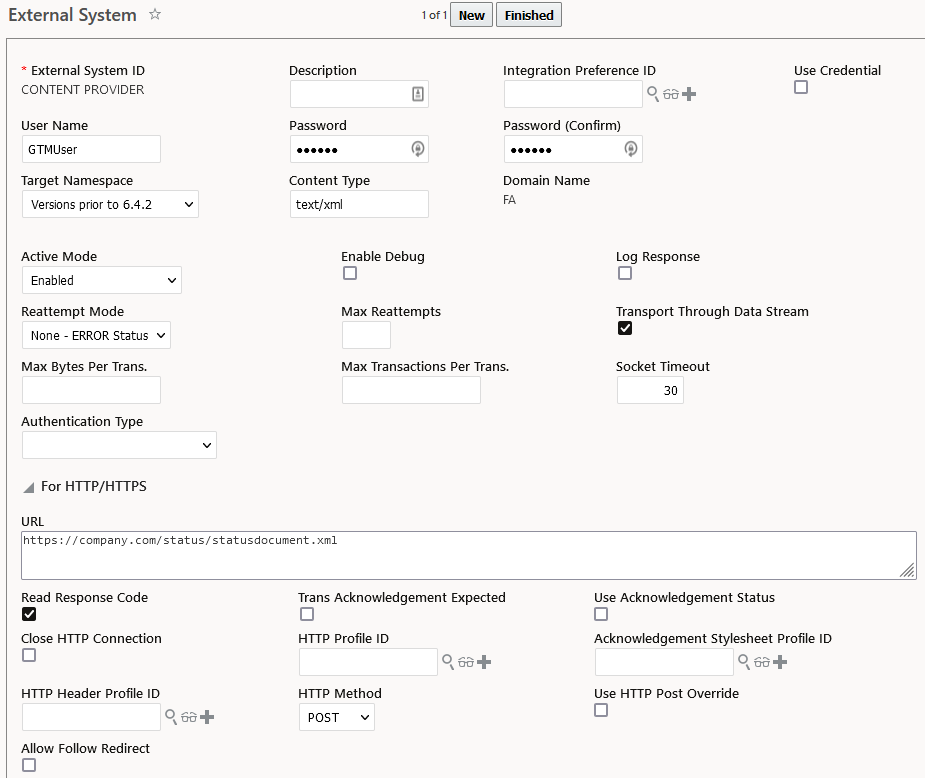Toggle the Enable Debug checkbox

click(x=350, y=273)
